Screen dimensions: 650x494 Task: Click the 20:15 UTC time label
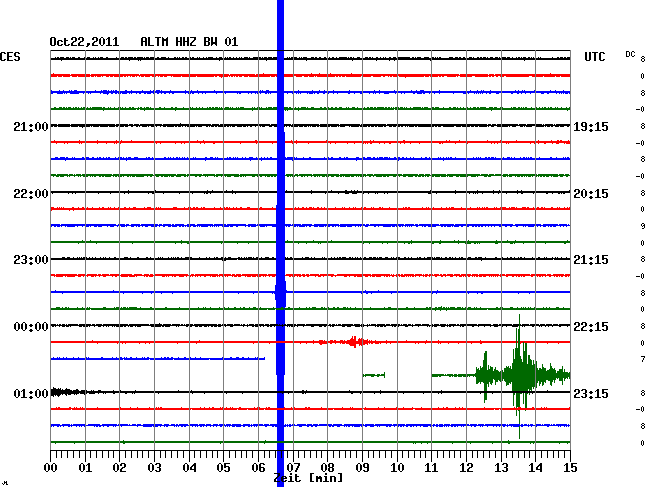pos(591,194)
